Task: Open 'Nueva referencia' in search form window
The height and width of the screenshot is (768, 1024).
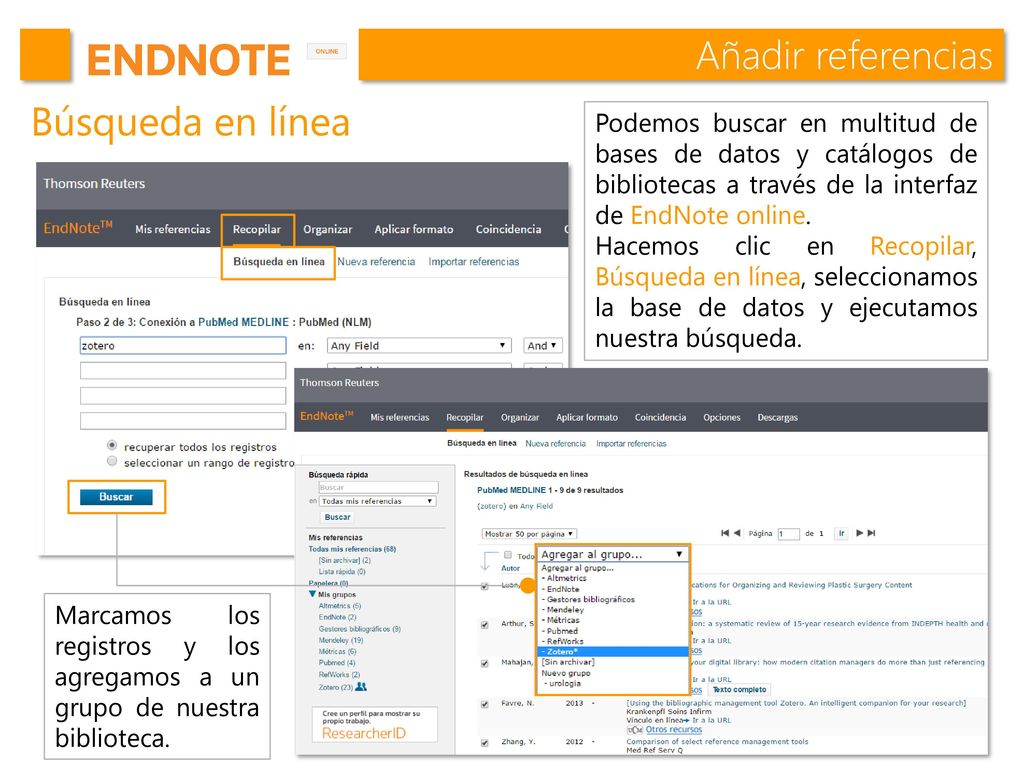Action: tap(376, 262)
